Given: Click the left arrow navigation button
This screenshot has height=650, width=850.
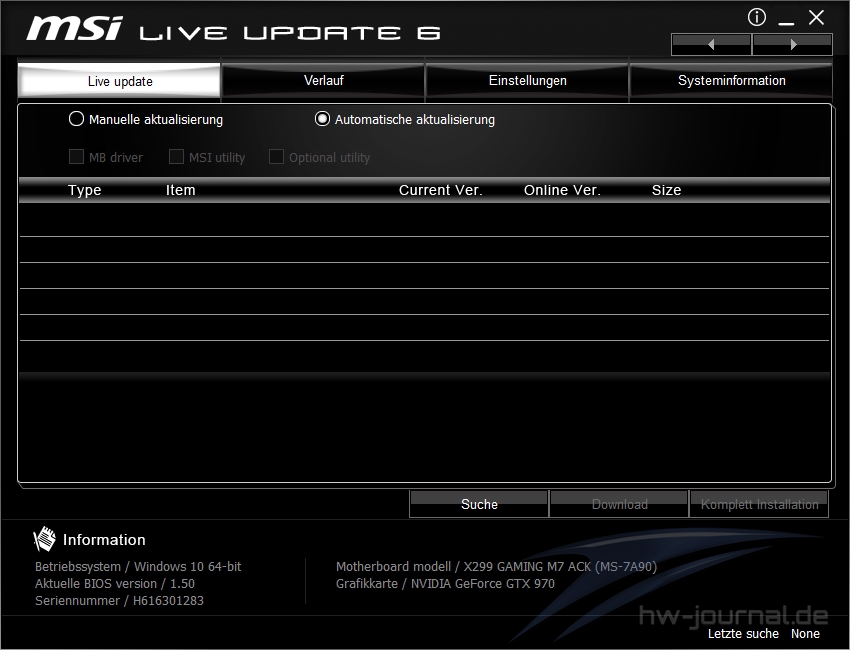Looking at the screenshot, I should point(711,44).
